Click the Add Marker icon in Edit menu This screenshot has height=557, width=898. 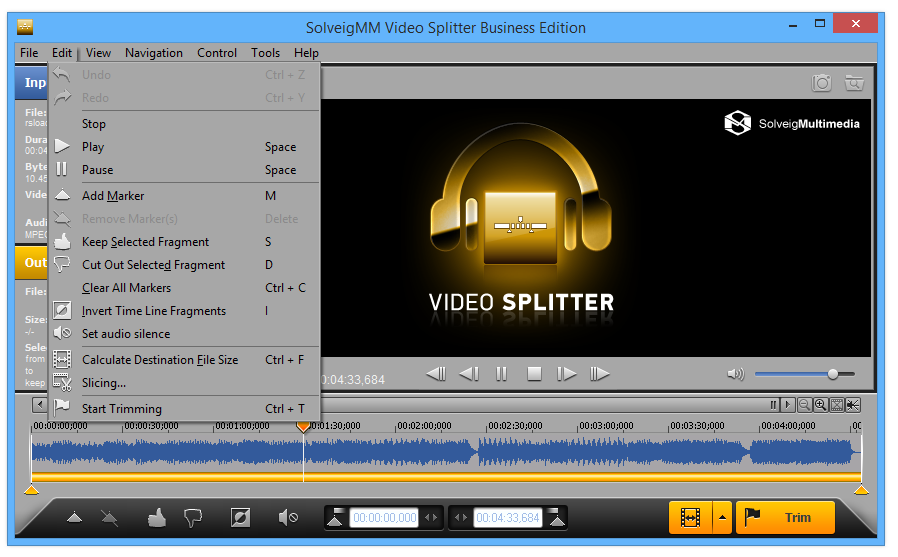[x=62, y=196]
